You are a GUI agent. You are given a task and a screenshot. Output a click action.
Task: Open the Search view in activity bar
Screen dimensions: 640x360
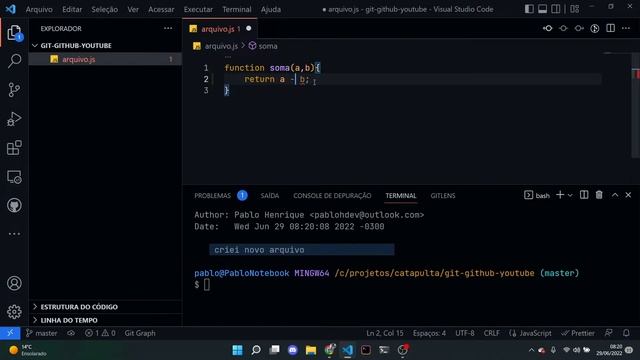14,61
